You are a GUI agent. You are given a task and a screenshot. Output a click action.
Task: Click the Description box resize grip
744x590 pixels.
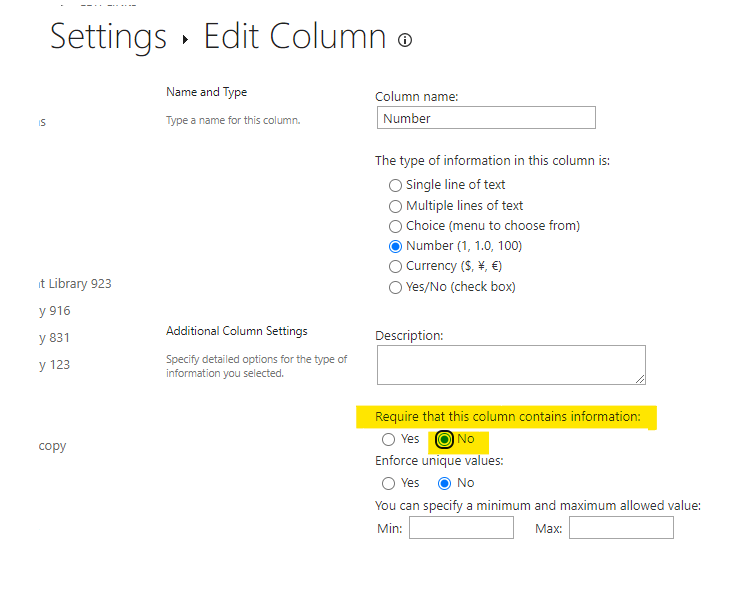640,379
